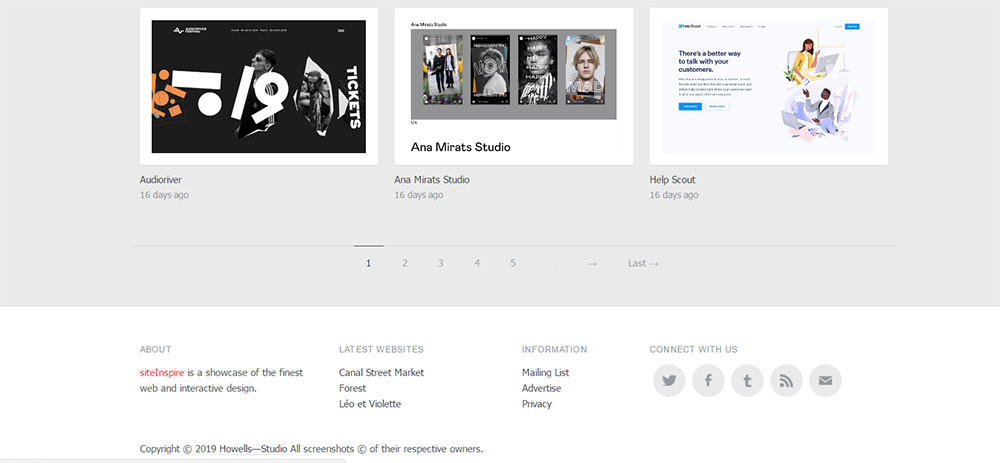Open the RSS feed icon

[x=786, y=381]
